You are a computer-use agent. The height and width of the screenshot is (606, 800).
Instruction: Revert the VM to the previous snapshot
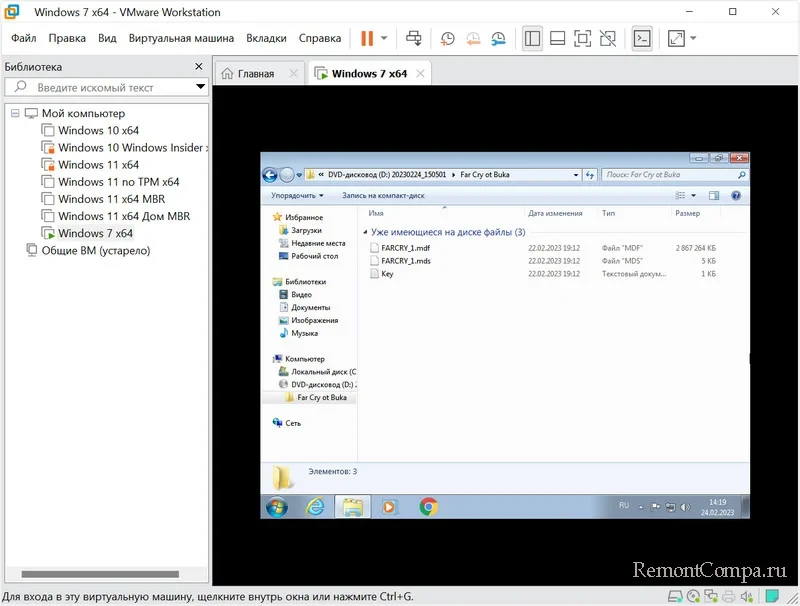(x=473, y=38)
